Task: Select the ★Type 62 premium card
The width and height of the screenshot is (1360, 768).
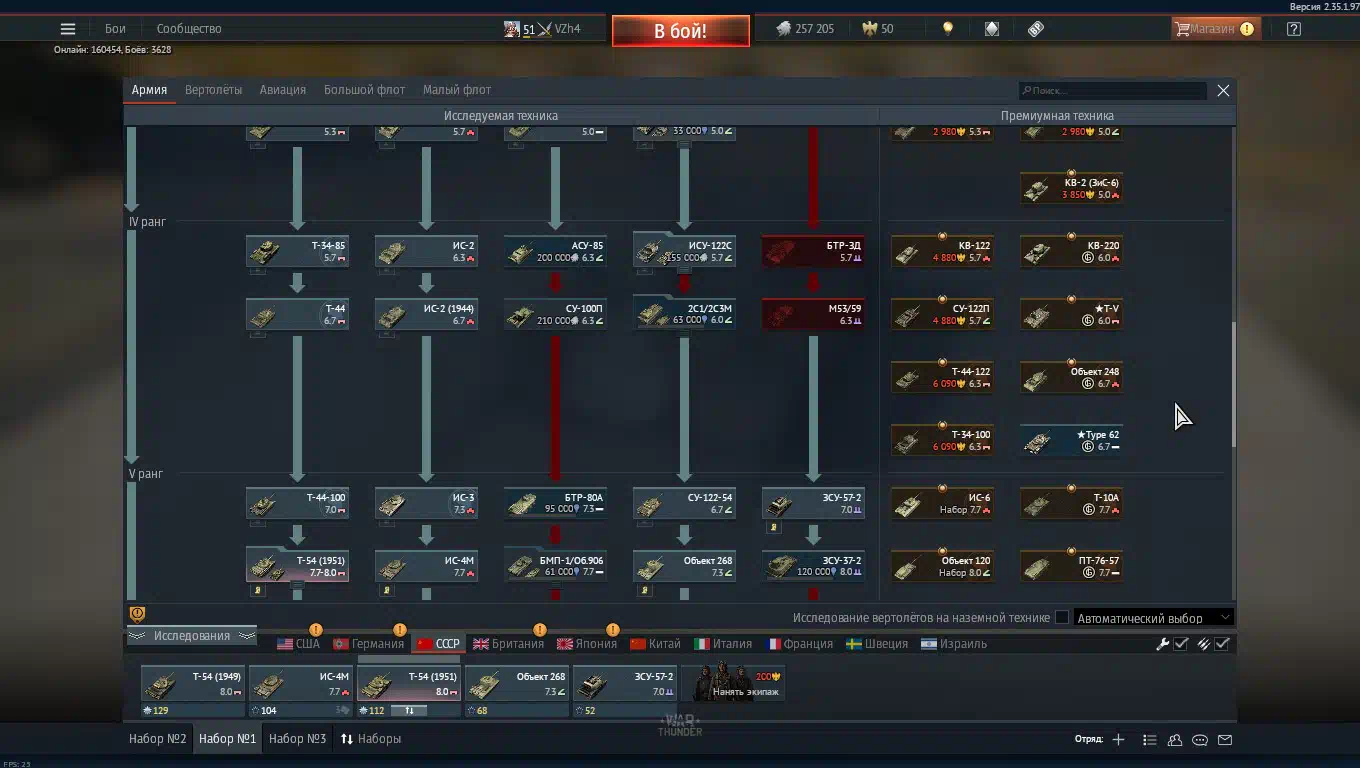Action: 1071,440
